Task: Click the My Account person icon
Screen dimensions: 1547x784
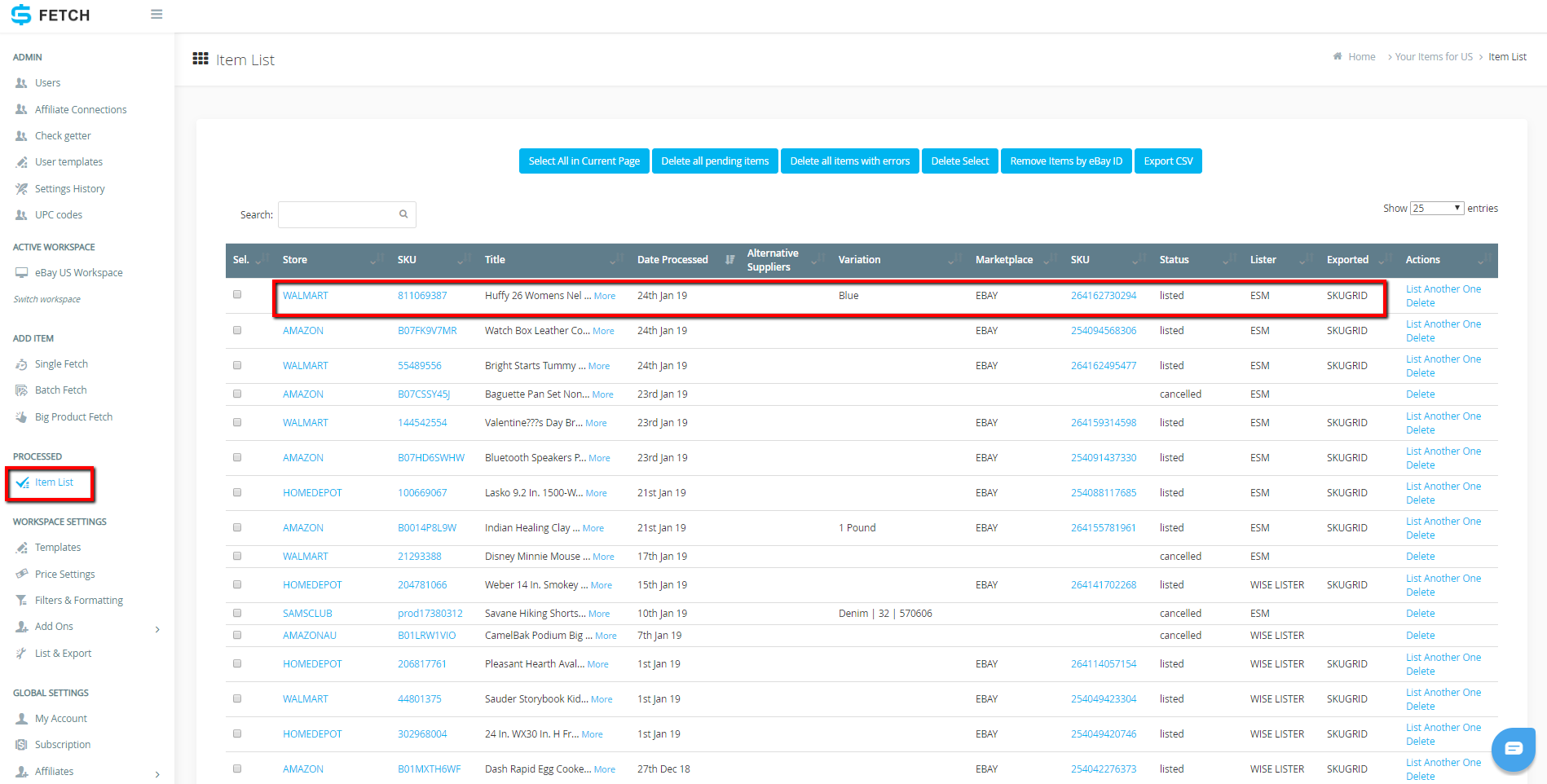Action: [x=22, y=719]
